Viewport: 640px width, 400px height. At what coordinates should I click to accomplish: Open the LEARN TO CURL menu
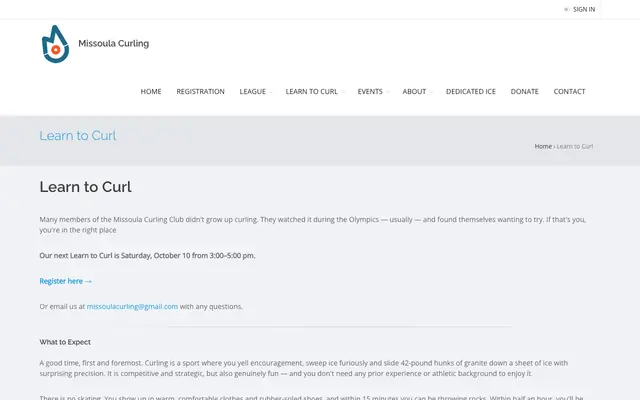[x=311, y=91]
